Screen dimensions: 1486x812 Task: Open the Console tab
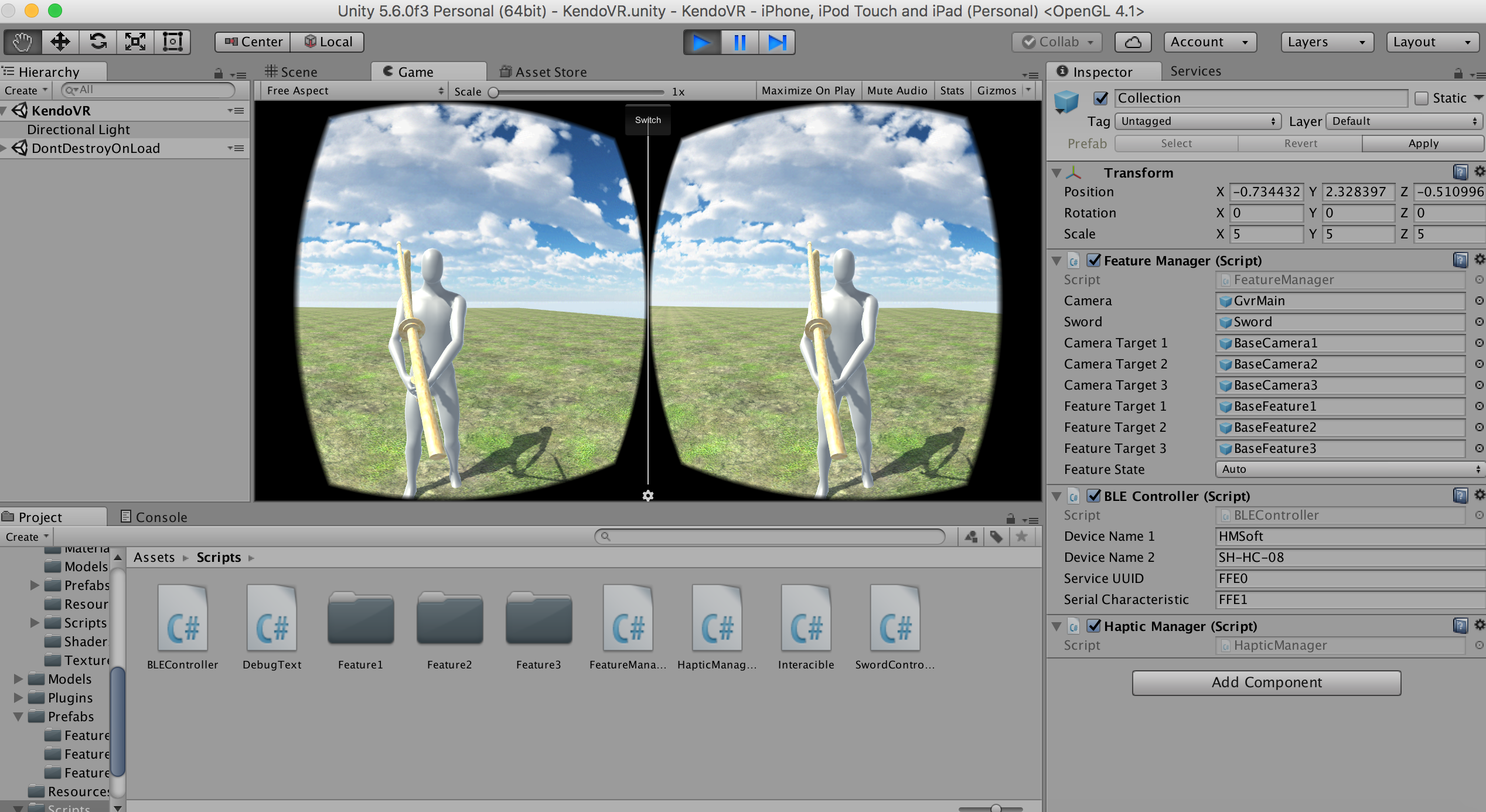tap(154, 517)
